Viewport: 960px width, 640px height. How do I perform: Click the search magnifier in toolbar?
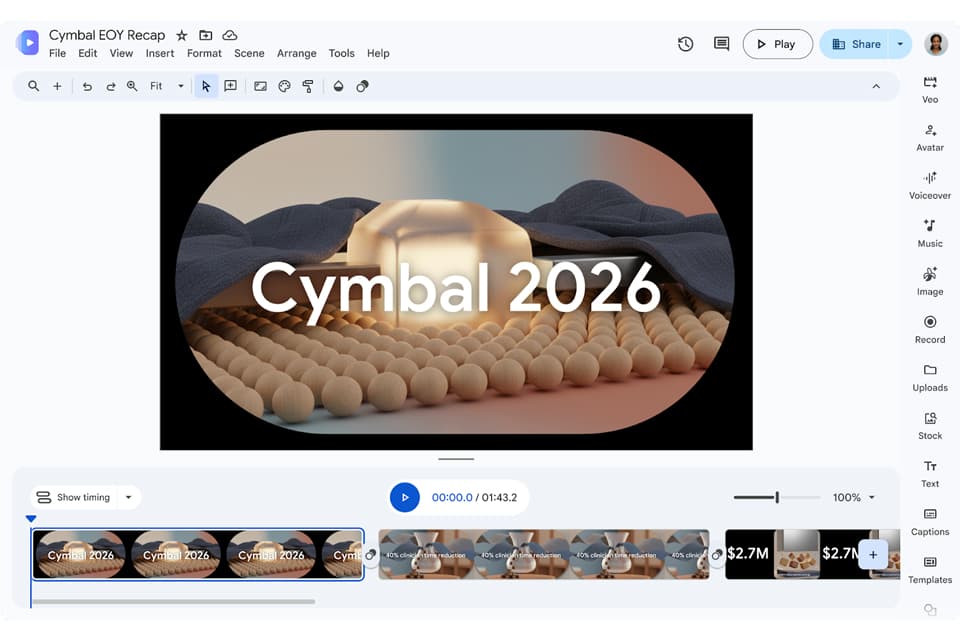click(34, 86)
